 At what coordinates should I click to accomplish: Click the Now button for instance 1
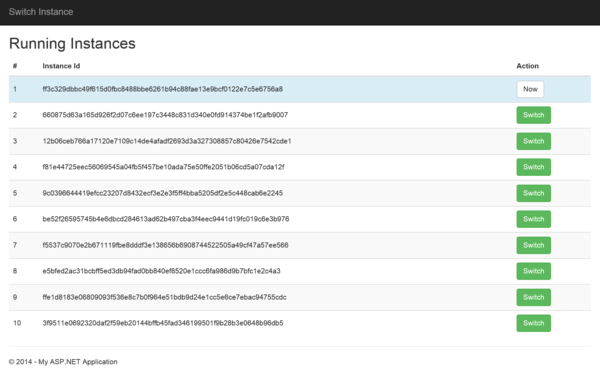click(x=530, y=89)
